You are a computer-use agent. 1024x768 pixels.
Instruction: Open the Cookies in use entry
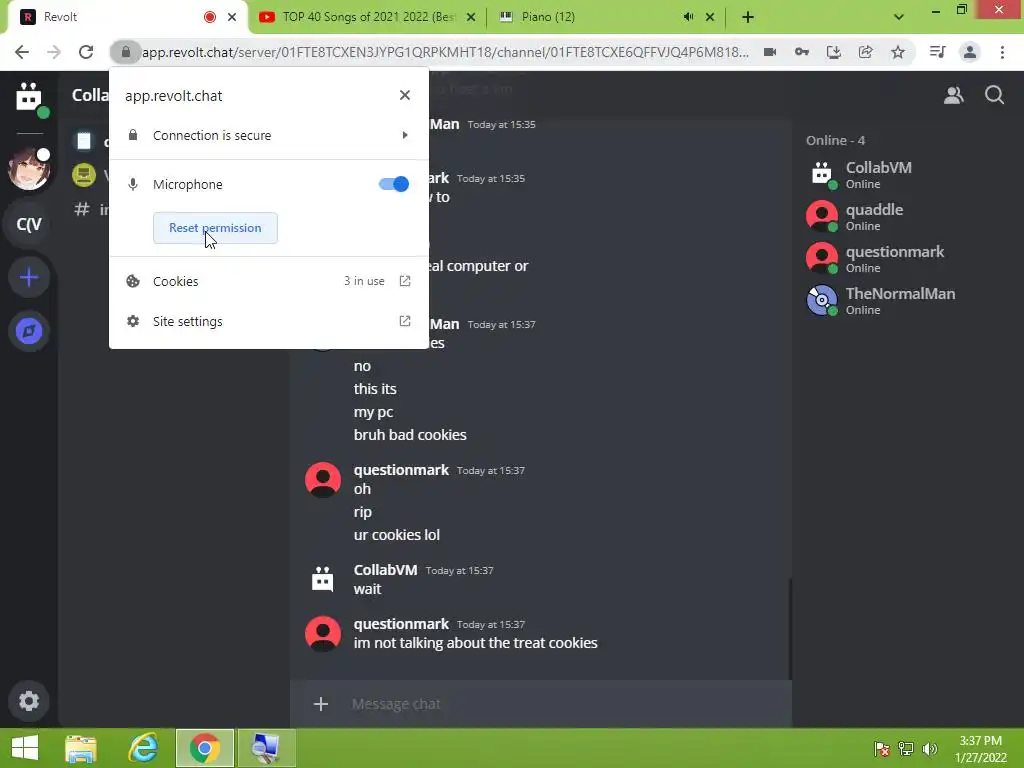pos(268,281)
